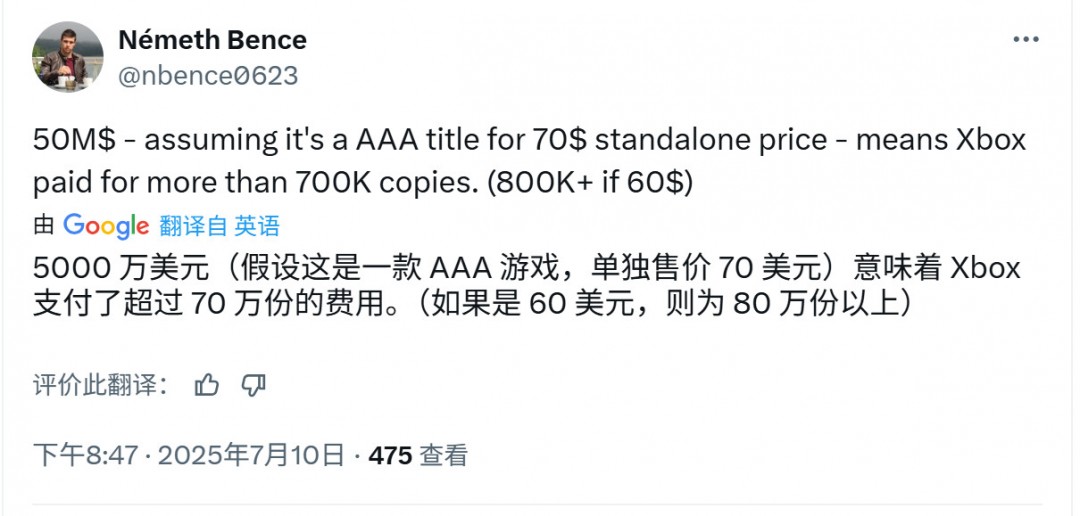Screen dimensions: 1080x516
Task: Rate the translation with thumbs up
Action: (207, 385)
